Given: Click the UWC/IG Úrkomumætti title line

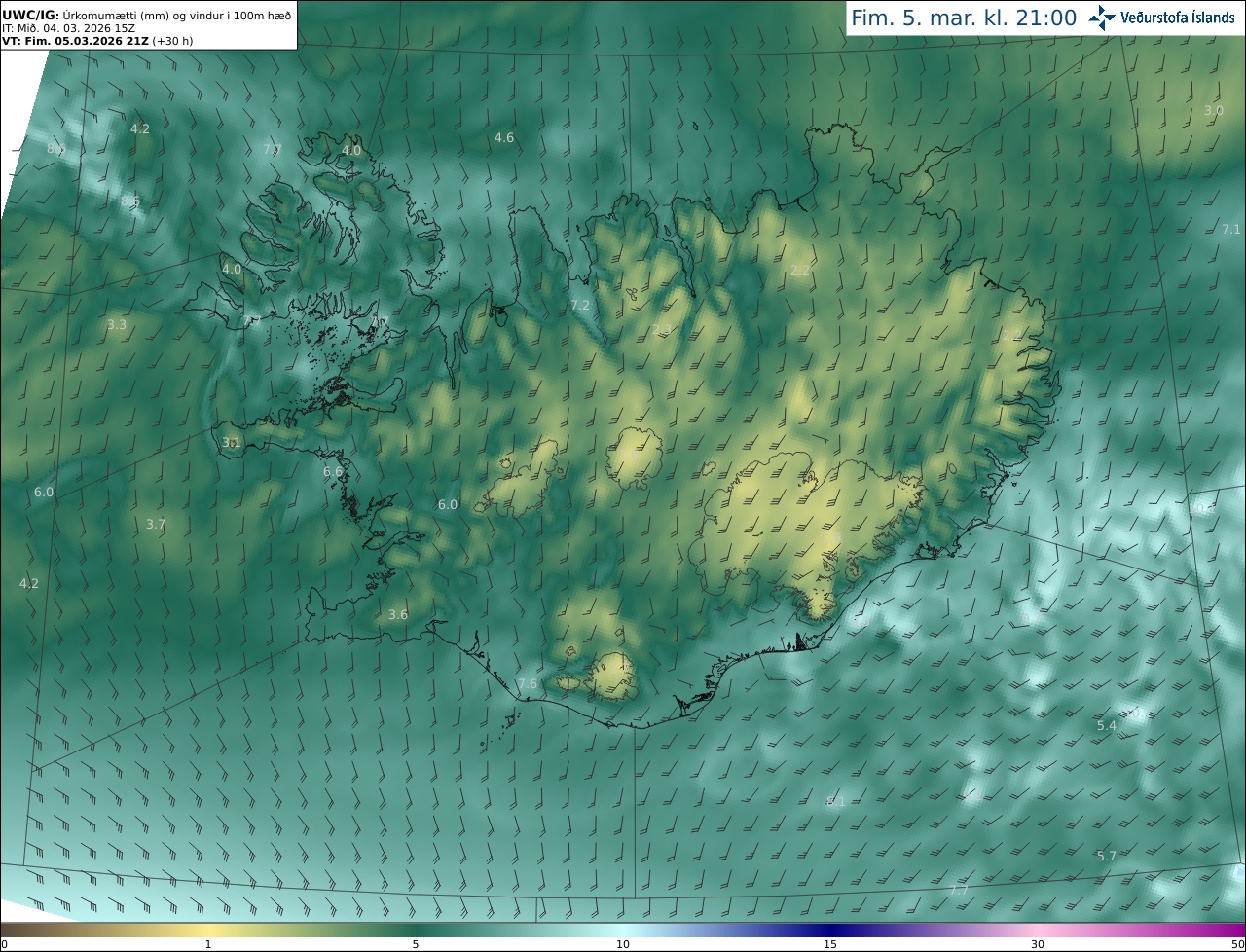Looking at the screenshot, I should [x=146, y=15].
